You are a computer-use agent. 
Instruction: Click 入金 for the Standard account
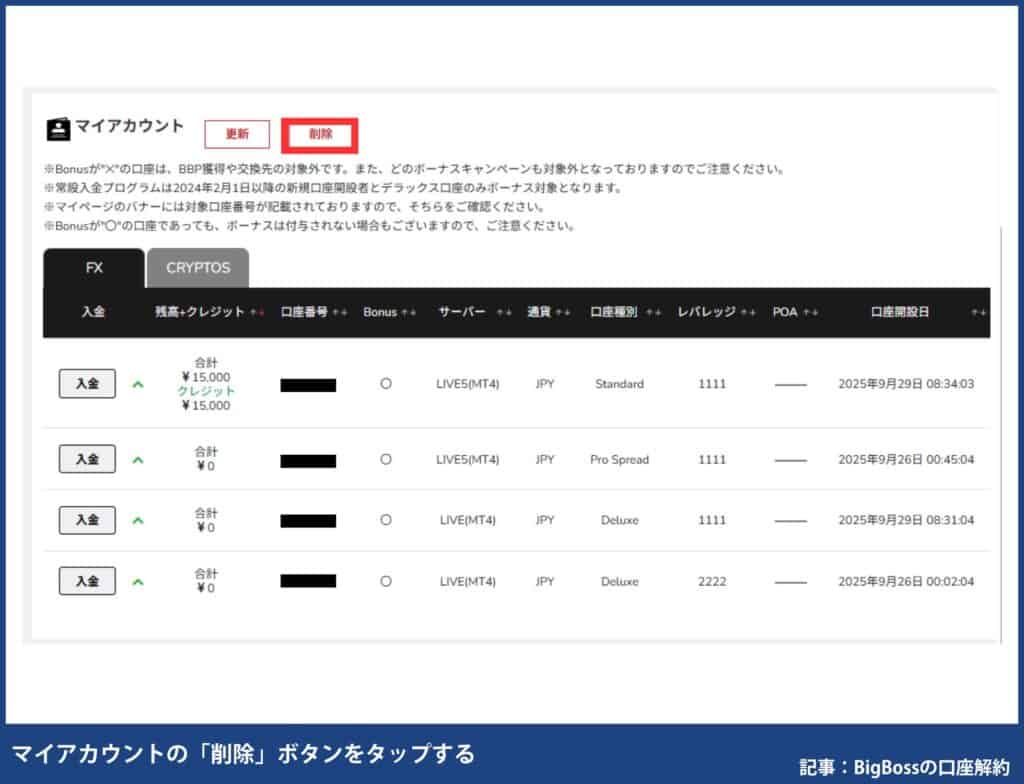(x=86, y=383)
